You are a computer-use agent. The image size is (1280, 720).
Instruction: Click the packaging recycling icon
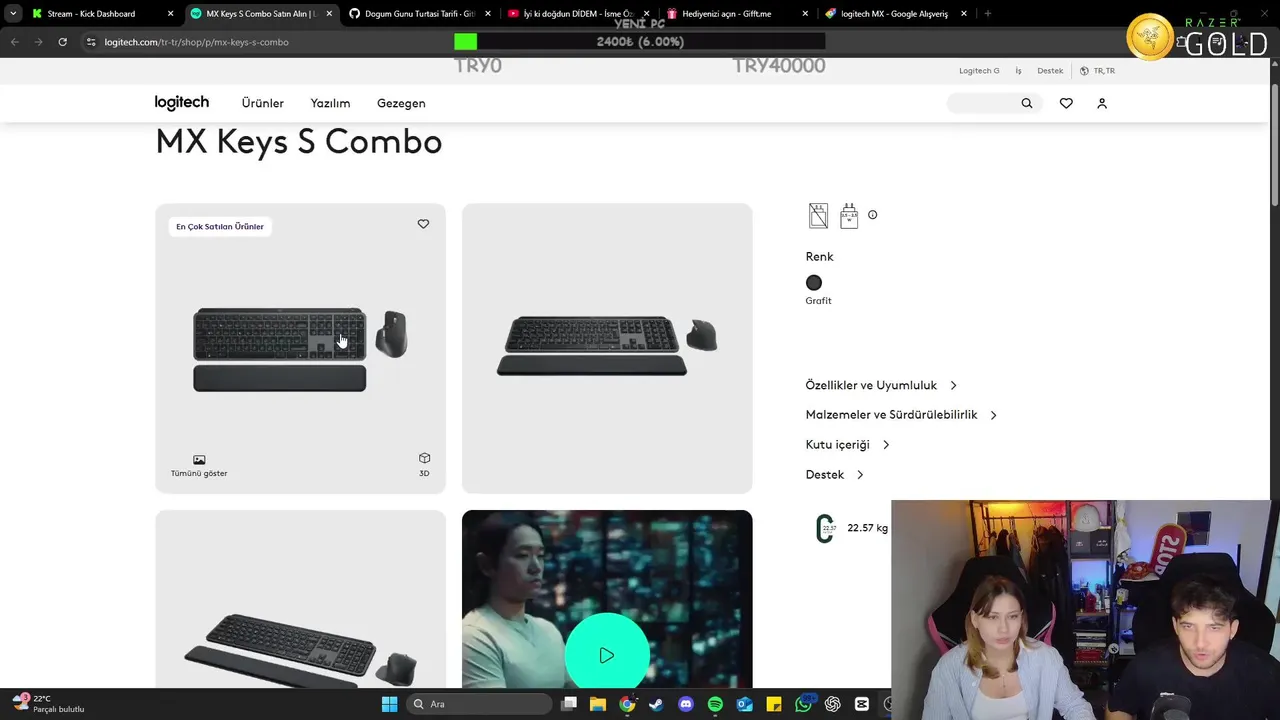click(849, 215)
